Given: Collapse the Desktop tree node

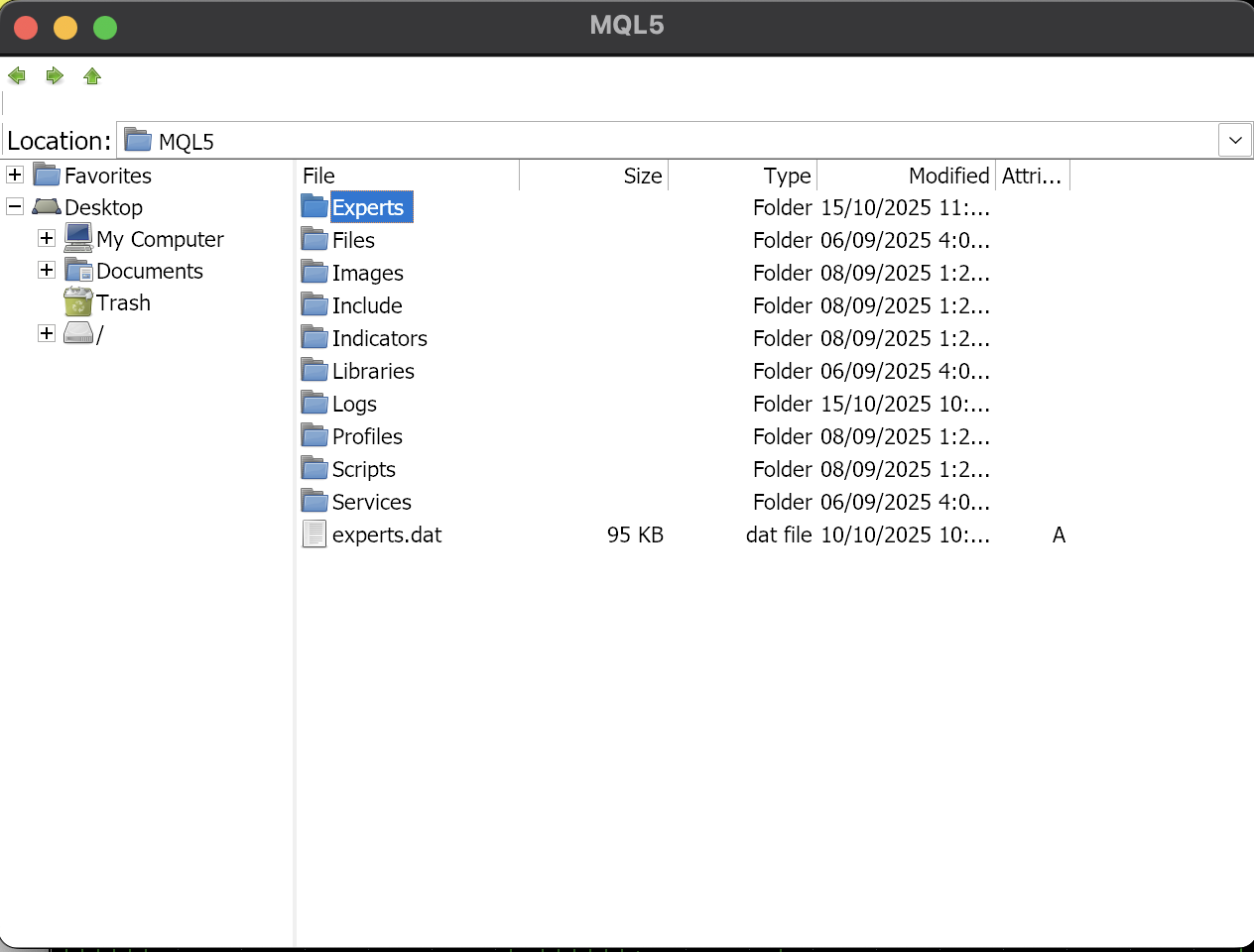Looking at the screenshot, I should click(x=15, y=207).
